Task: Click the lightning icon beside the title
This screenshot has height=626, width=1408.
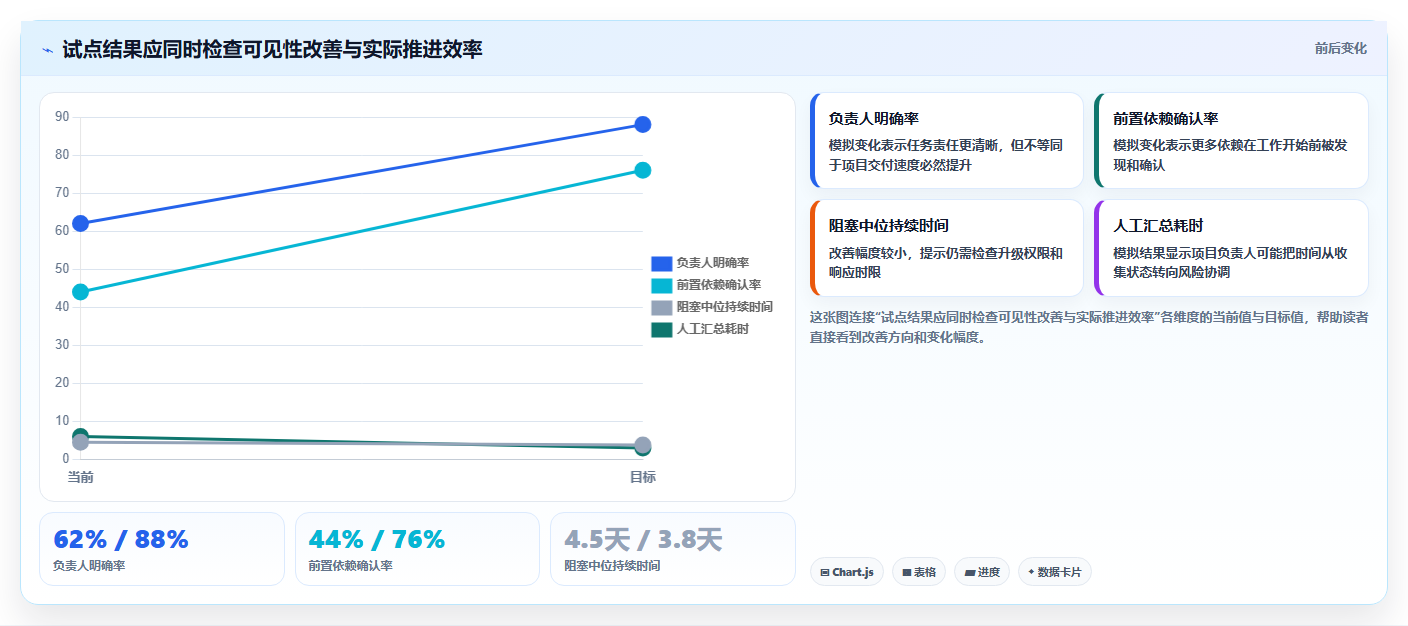Action: click(47, 50)
